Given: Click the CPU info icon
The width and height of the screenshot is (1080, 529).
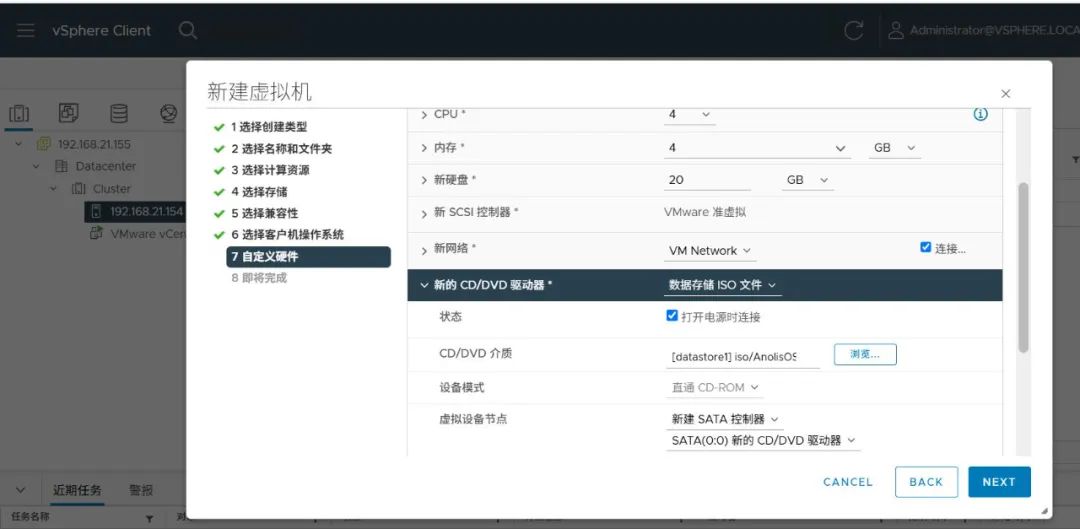Looking at the screenshot, I should tap(980, 114).
